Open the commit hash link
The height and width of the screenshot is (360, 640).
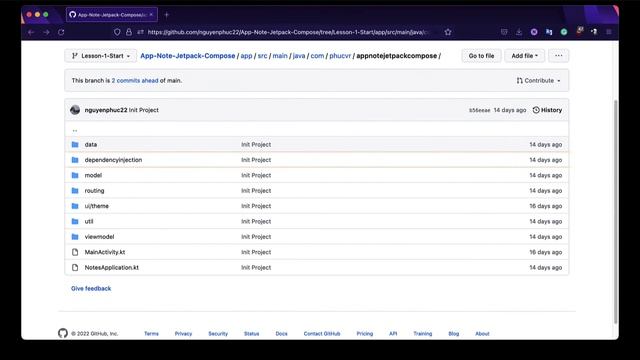click(480, 110)
